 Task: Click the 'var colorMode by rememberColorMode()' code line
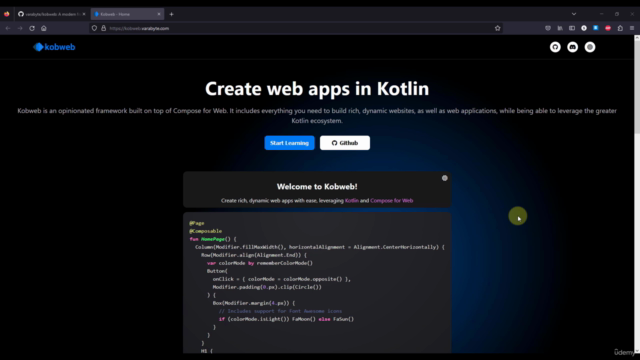tap(260, 263)
